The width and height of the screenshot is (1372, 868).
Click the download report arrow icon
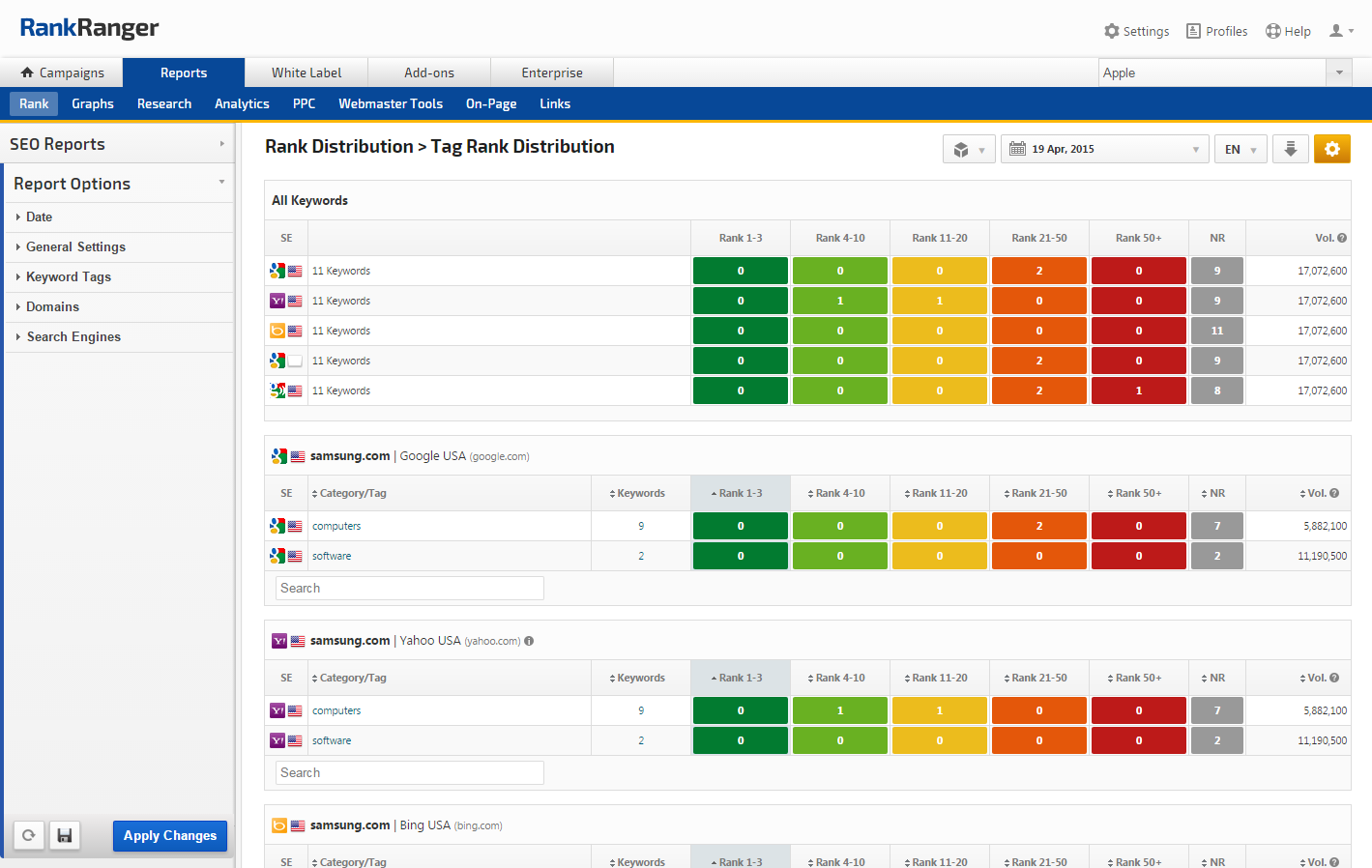(x=1290, y=149)
